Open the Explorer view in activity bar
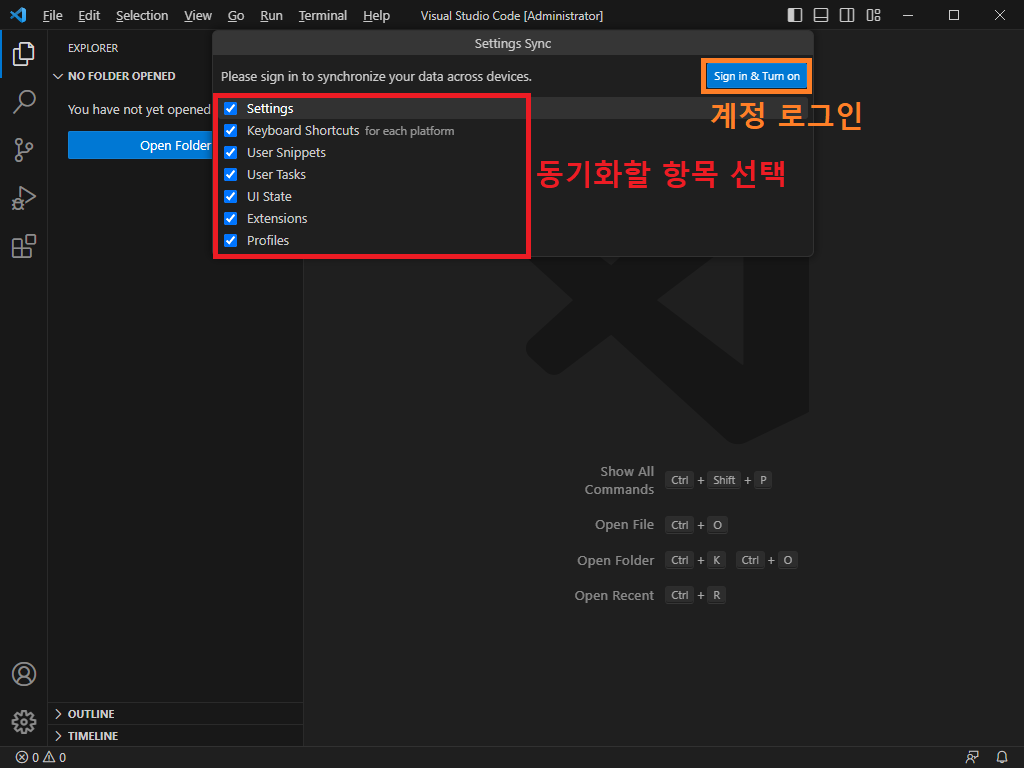The image size is (1024, 768). (24, 54)
